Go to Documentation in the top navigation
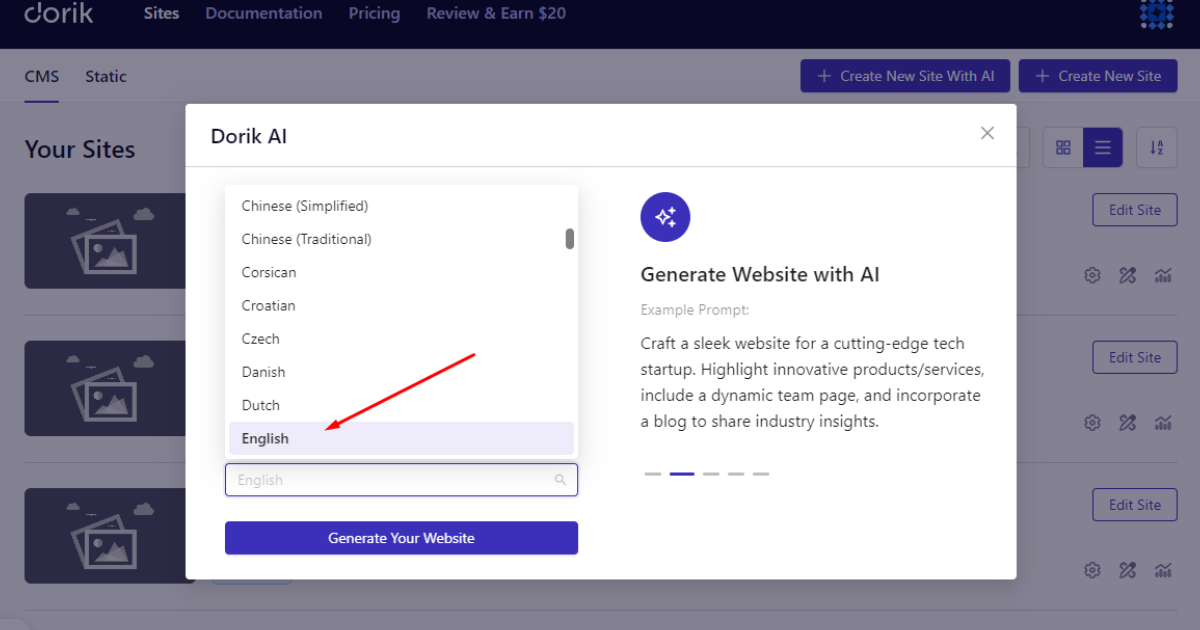This screenshot has height=630, width=1200. [x=264, y=13]
